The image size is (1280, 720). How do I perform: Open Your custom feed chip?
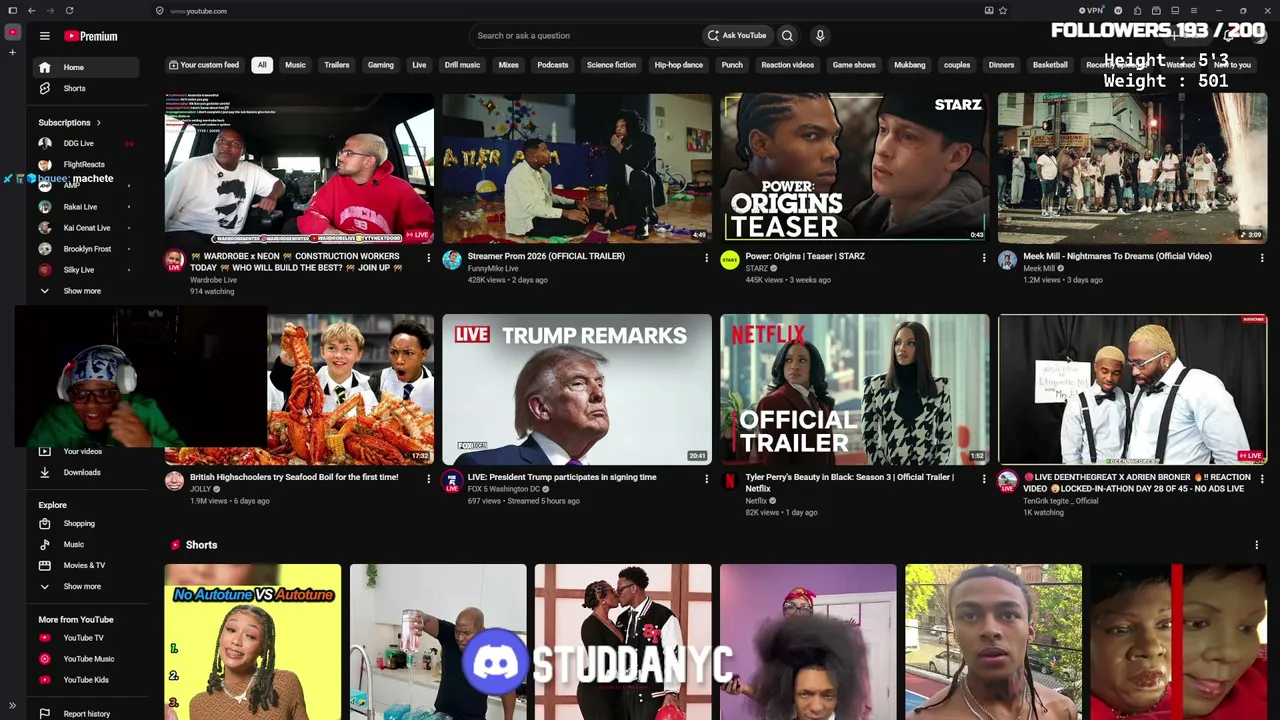[204, 65]
